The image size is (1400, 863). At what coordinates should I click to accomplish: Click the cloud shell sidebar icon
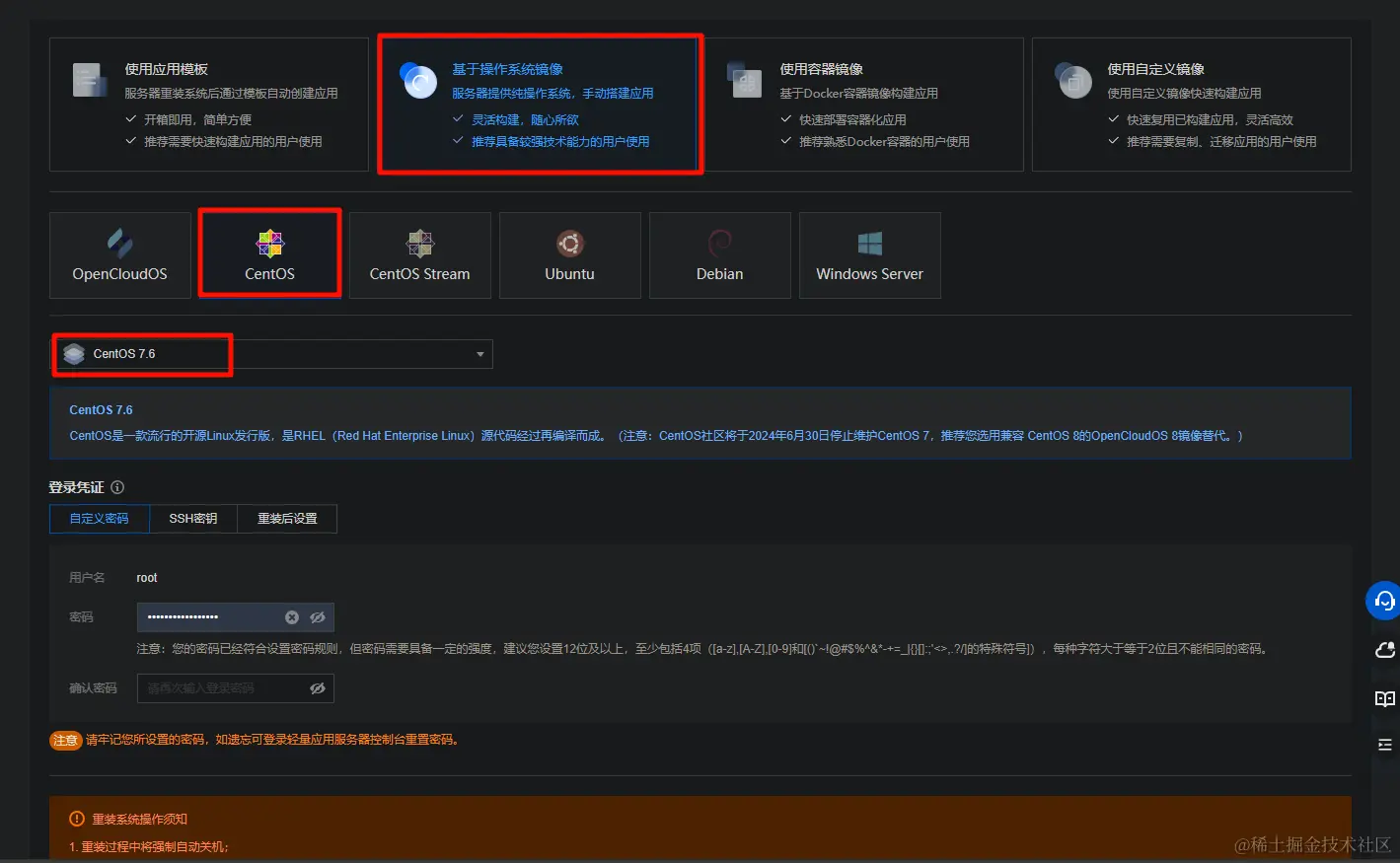pos(1385,650)
